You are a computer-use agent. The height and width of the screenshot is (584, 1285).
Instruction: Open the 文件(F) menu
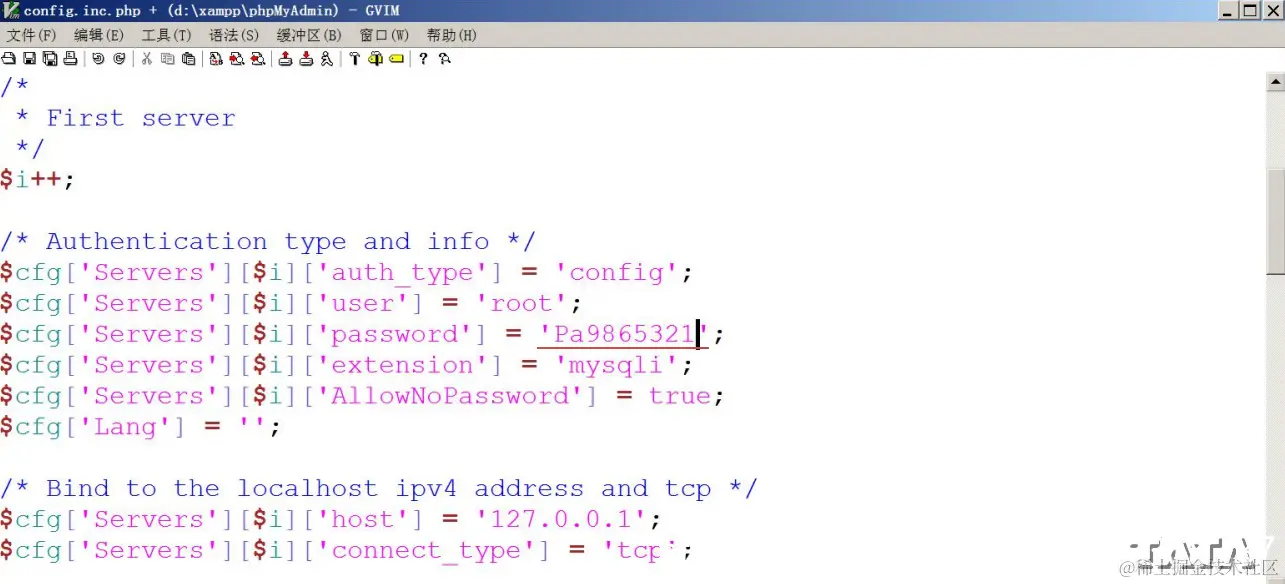coord(31,35)
